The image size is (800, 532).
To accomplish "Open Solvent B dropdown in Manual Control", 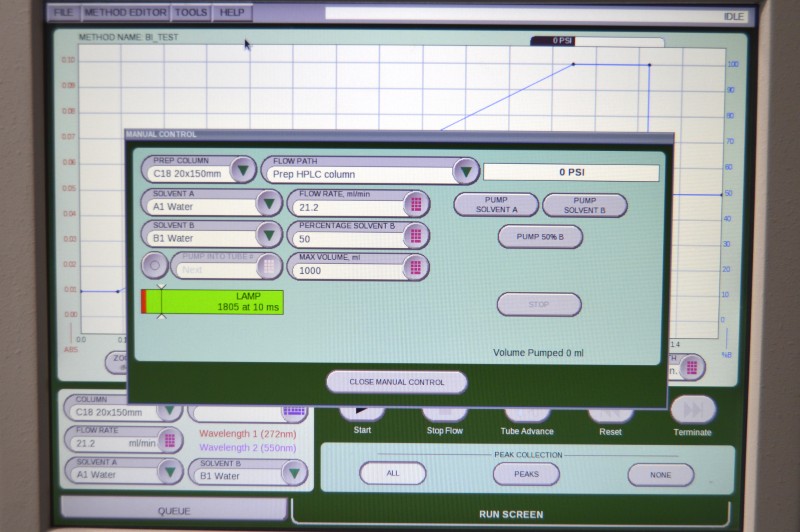I will click(x=268, y=236).
